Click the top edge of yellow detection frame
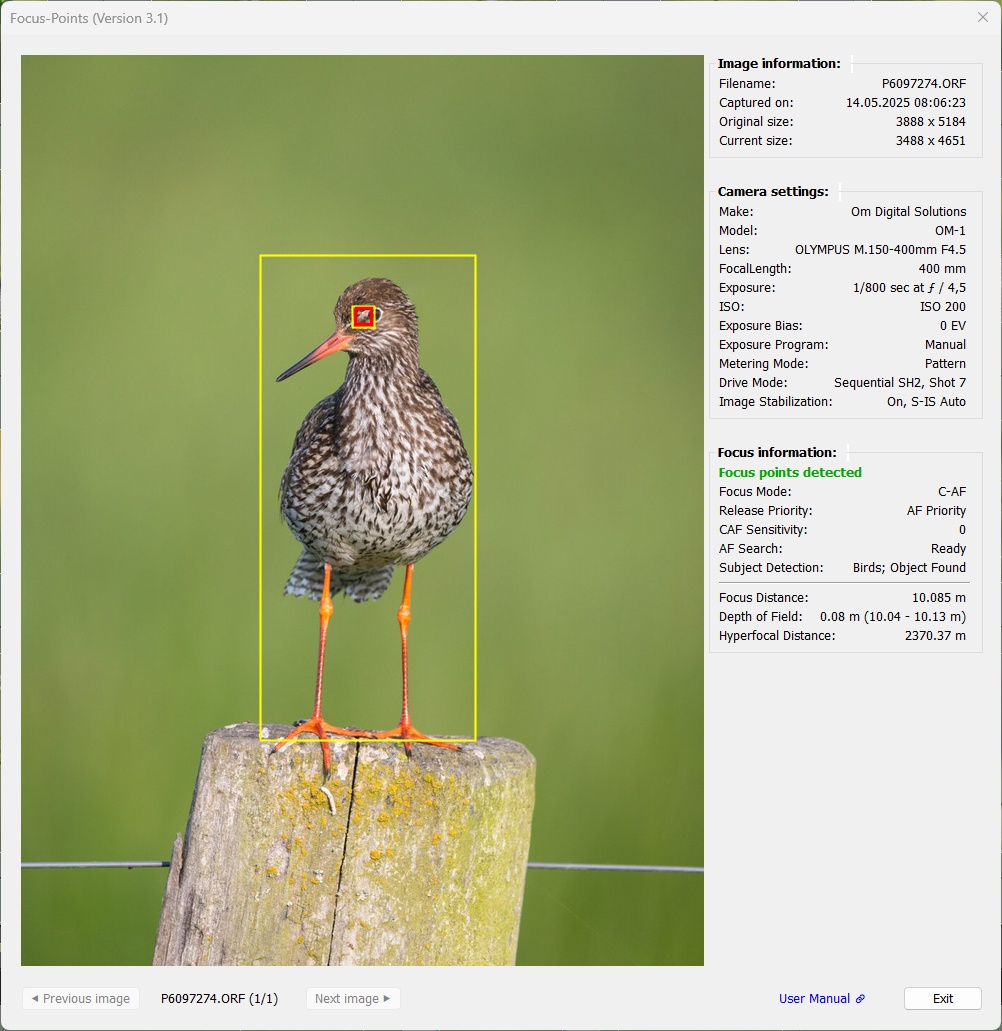Image resolution: width=1002 pixels, height=1031 pixels. click(x=367, y=256)
